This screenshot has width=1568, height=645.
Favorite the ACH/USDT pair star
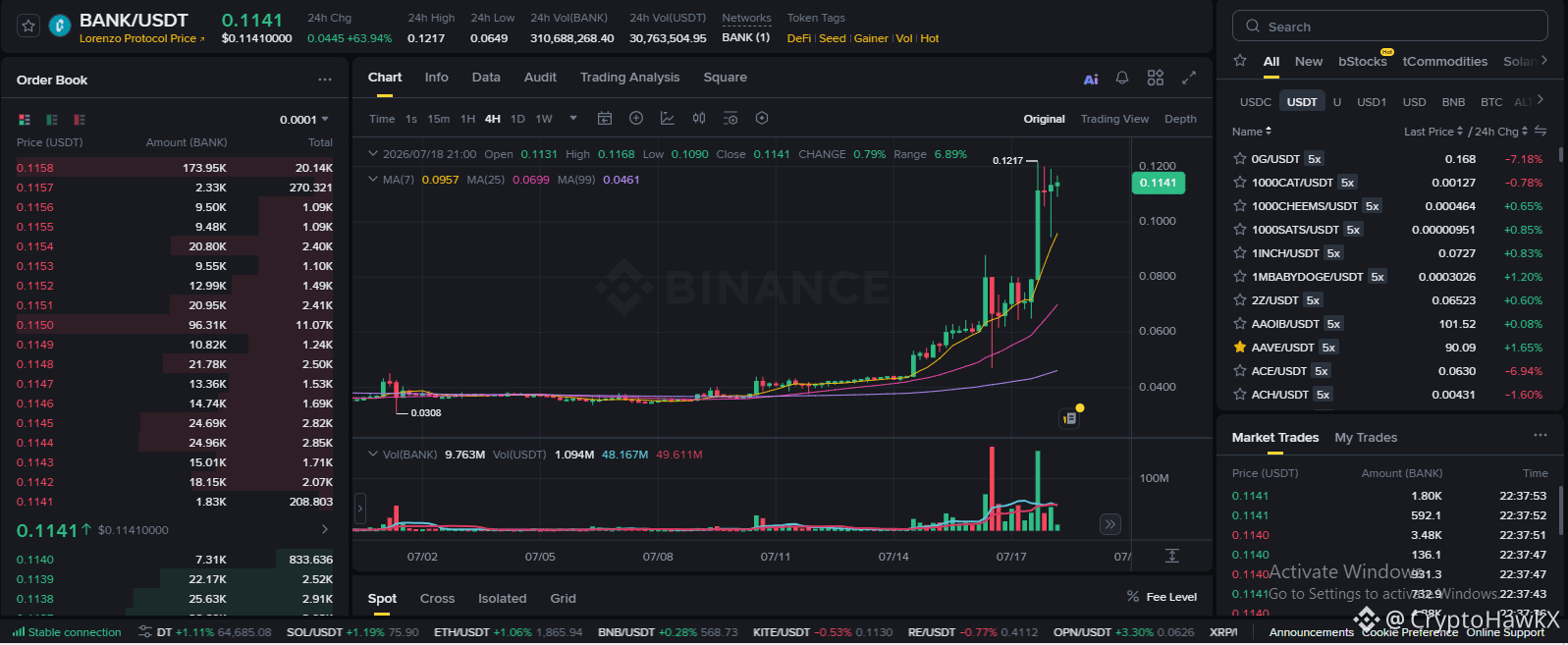tap(1240, 394)
